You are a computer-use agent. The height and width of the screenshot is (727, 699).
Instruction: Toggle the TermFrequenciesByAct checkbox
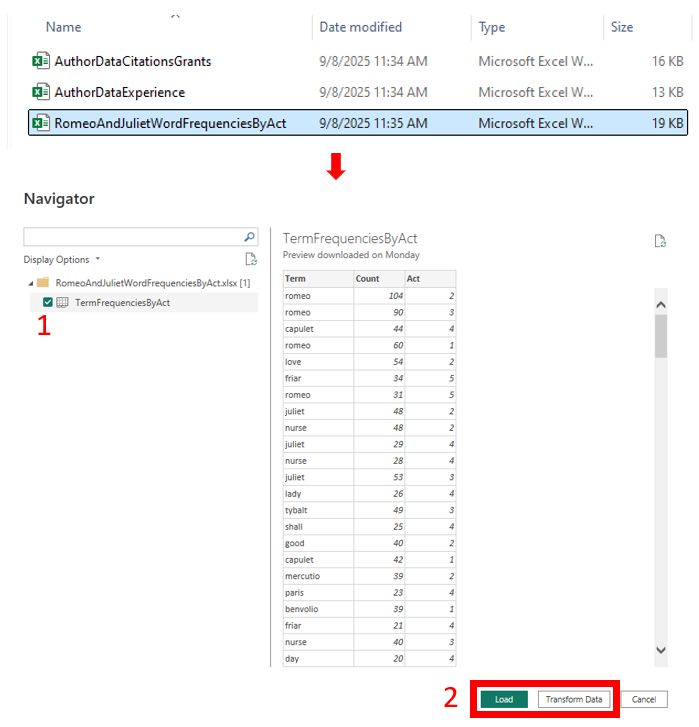(x=47, y=302)
